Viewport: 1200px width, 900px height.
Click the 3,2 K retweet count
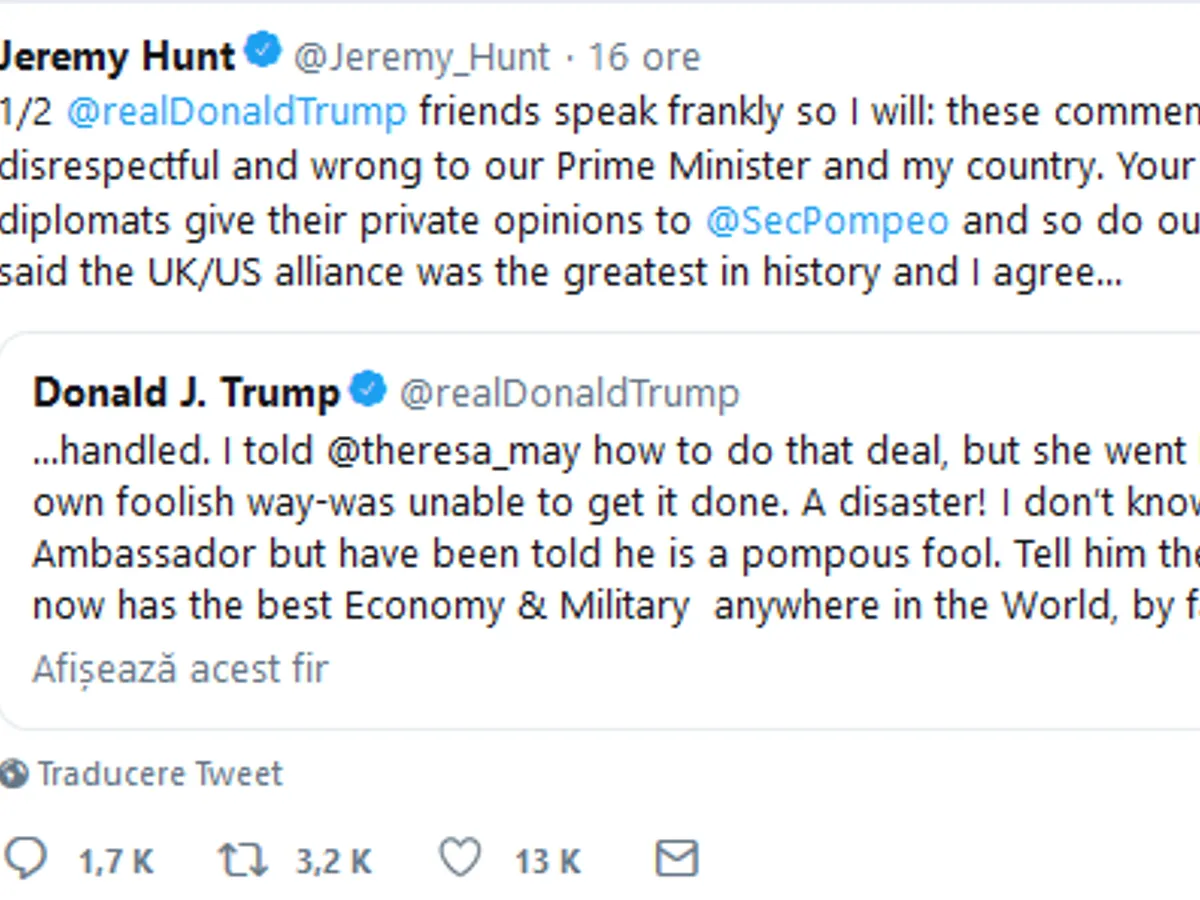pyautogui.click(x=334, y=861)
